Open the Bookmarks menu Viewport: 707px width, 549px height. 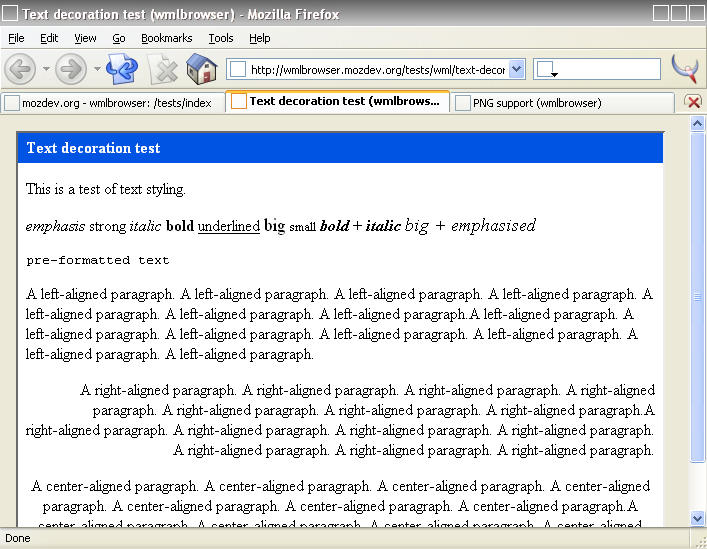point(166,38)
